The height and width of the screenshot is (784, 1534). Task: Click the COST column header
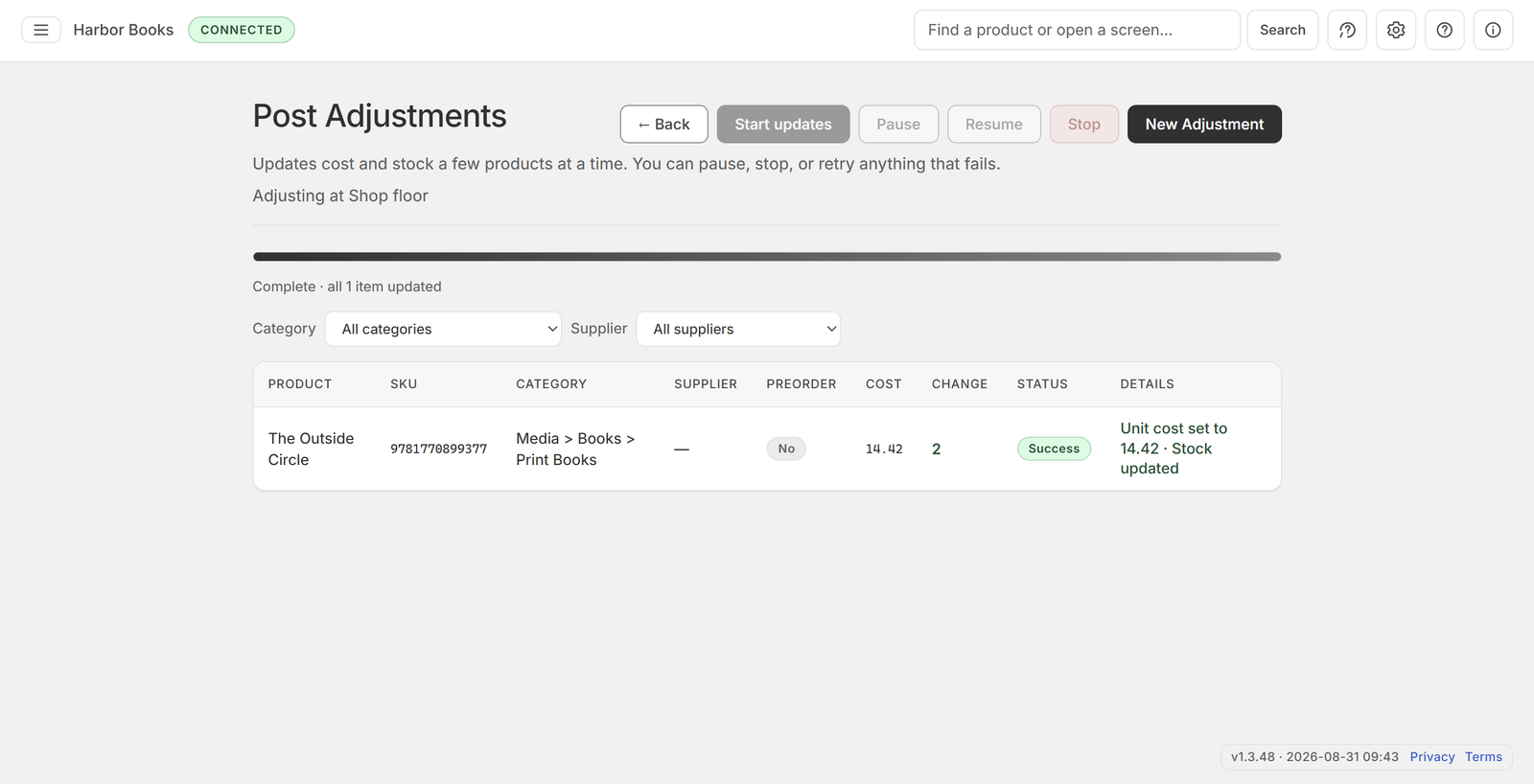coord(884,384)
